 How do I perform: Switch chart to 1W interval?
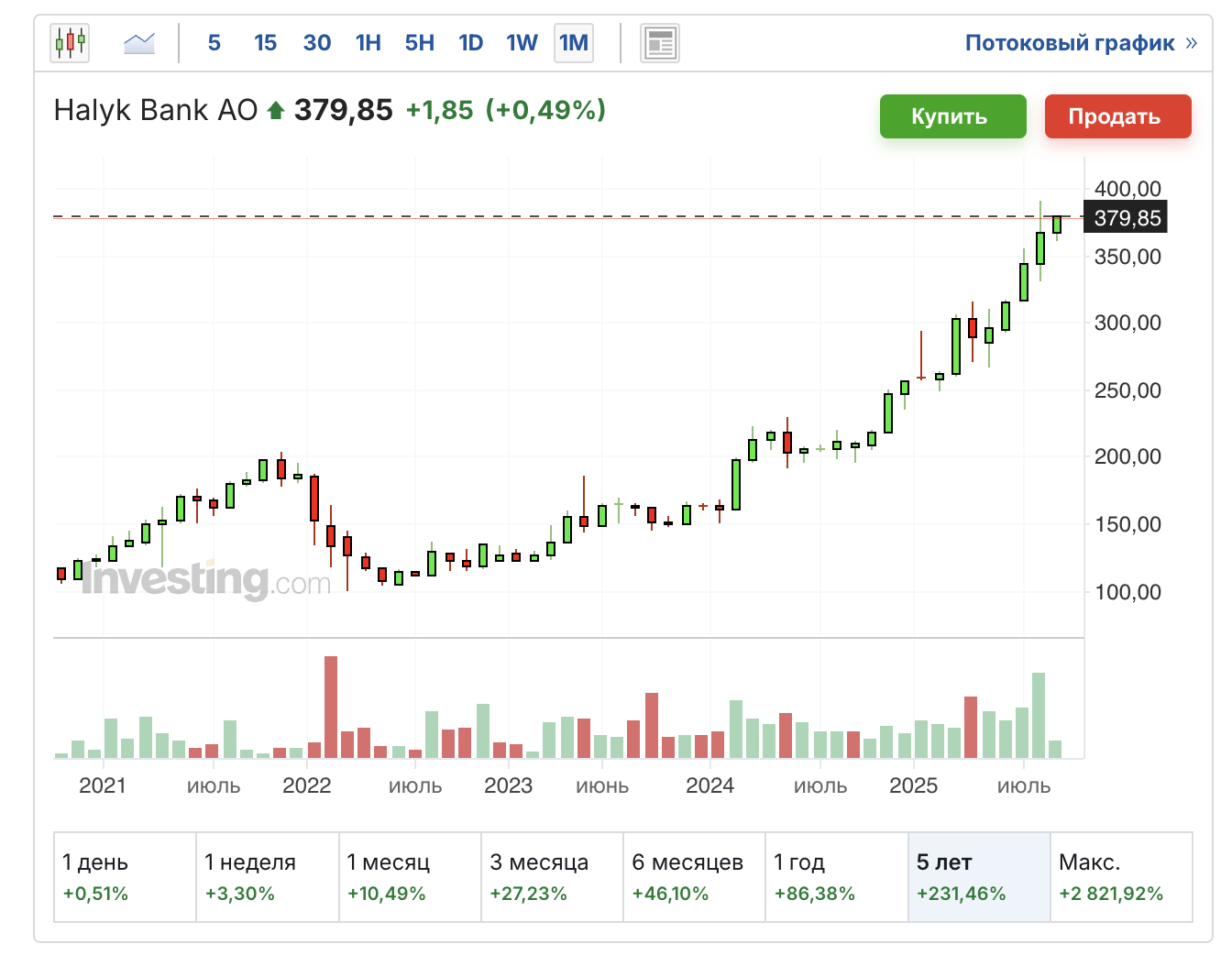[522, 43]
